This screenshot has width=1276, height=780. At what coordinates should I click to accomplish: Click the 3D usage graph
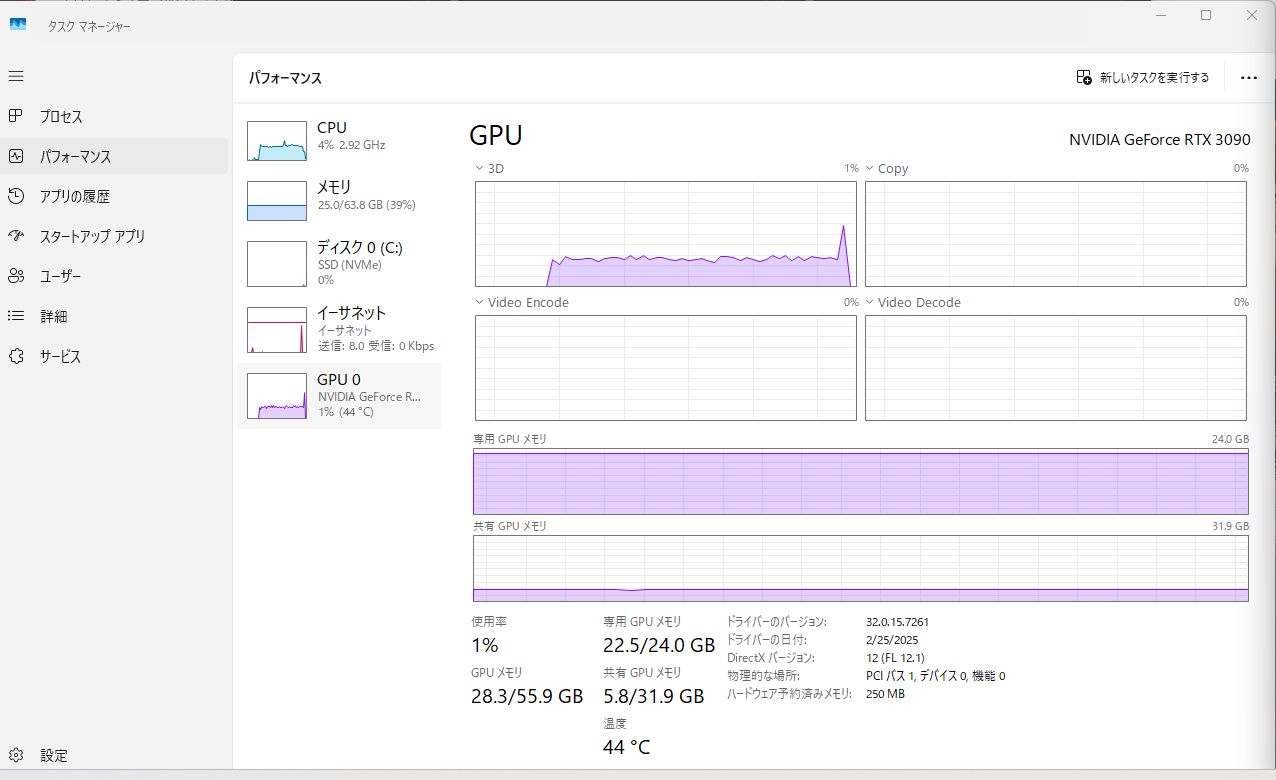[x=666, y=234]
